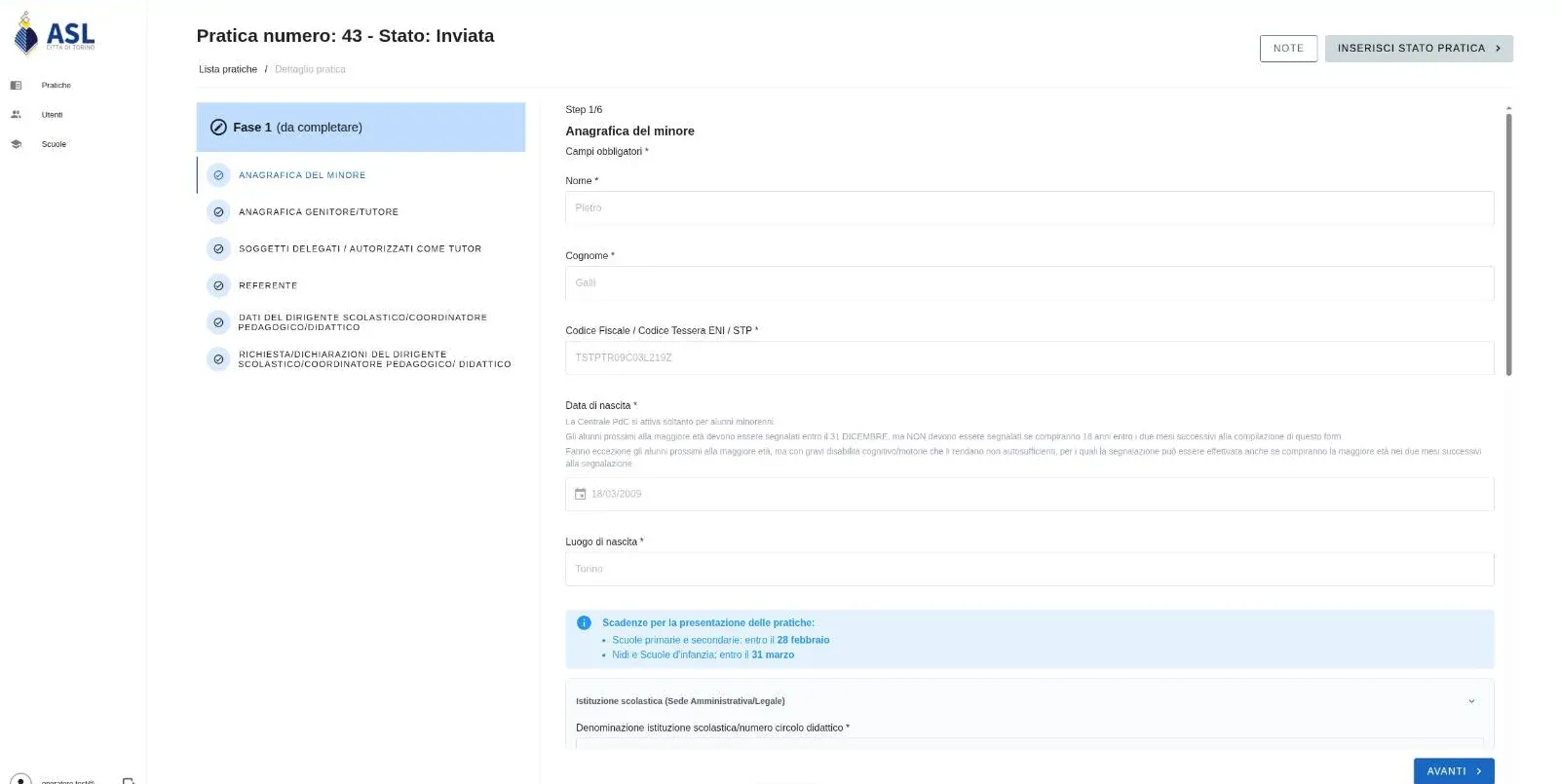Open Soggetti delegati / autorizzati come tutor
The image size is (1559, 784).
pyautogui.click(x=361, y=249)
